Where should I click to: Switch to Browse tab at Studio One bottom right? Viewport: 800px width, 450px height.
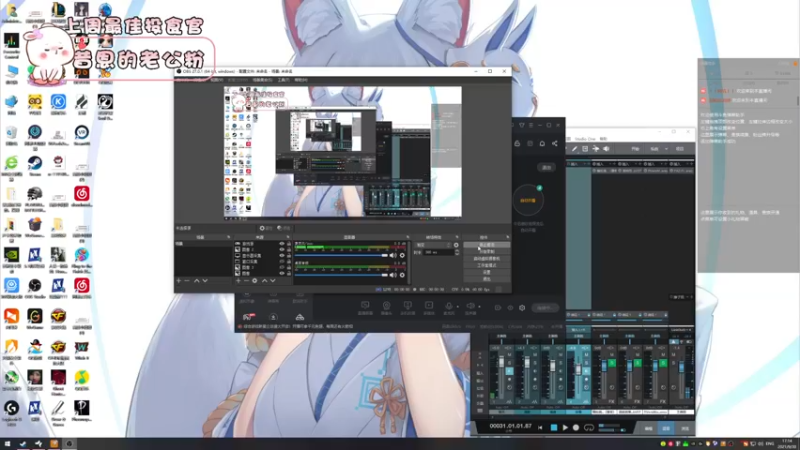click(685, 429)
